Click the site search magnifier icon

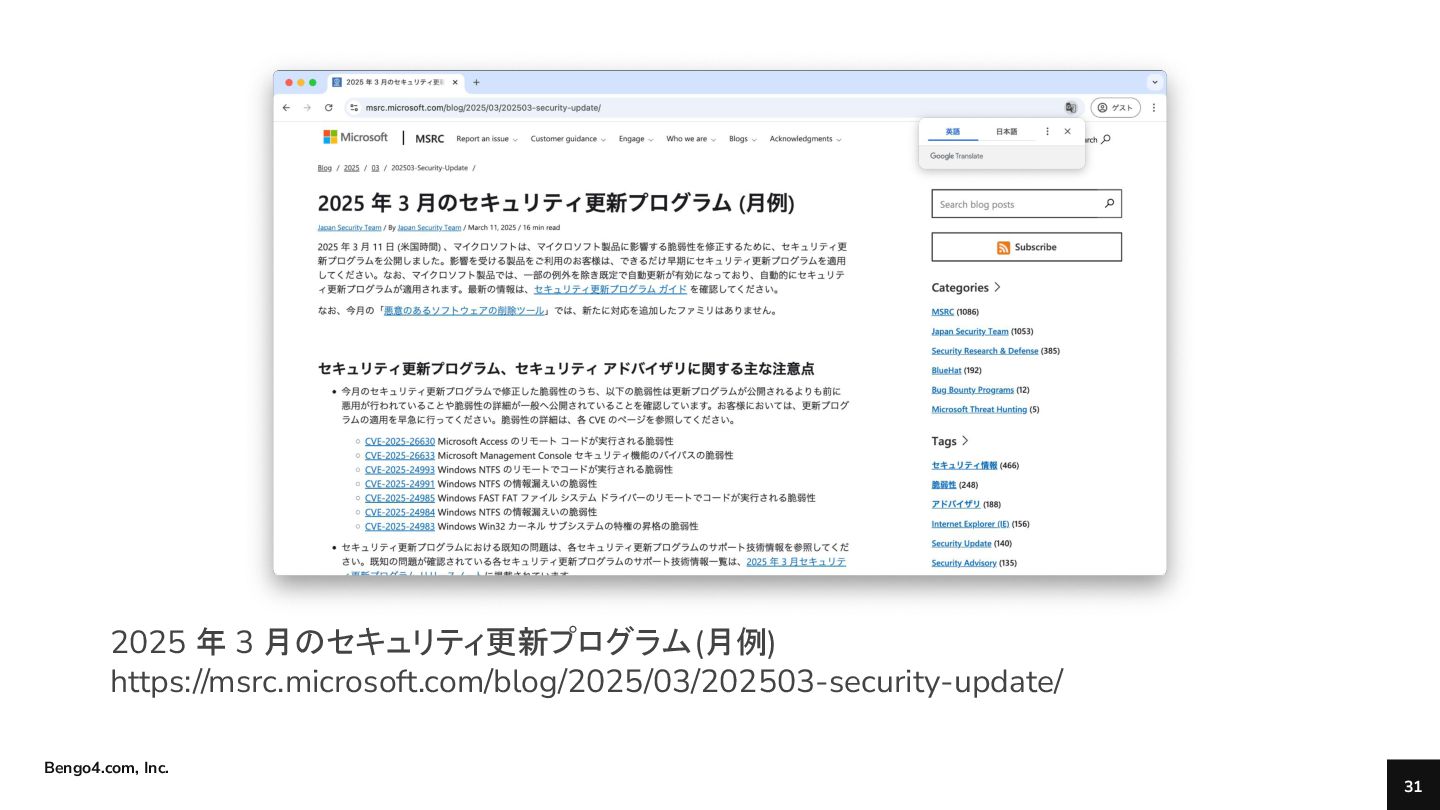click(x=1105, y=139)
